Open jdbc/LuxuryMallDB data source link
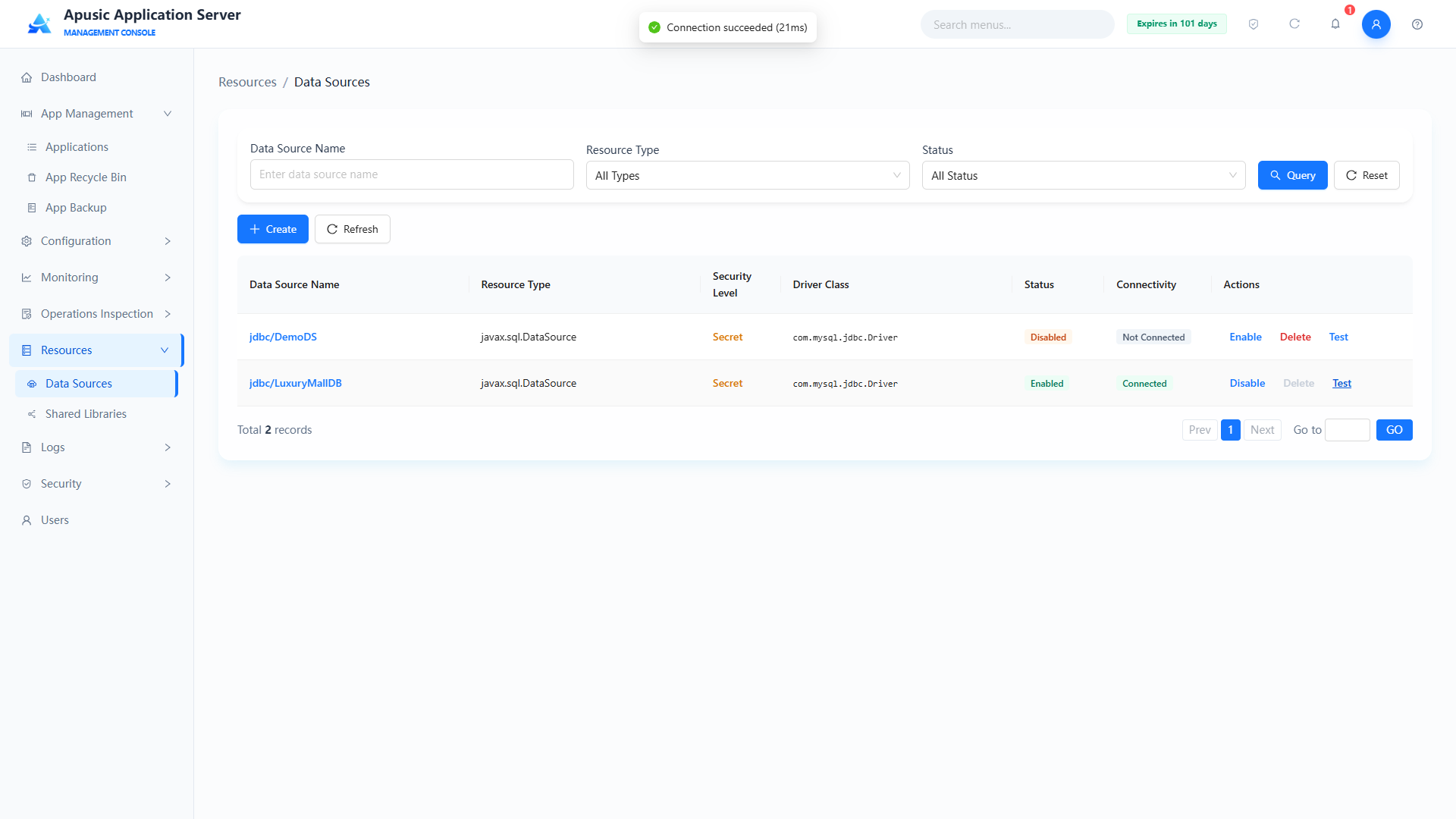Image resolution: width=1456 pixels, height=819 pixels. click(x=296, y=383)
